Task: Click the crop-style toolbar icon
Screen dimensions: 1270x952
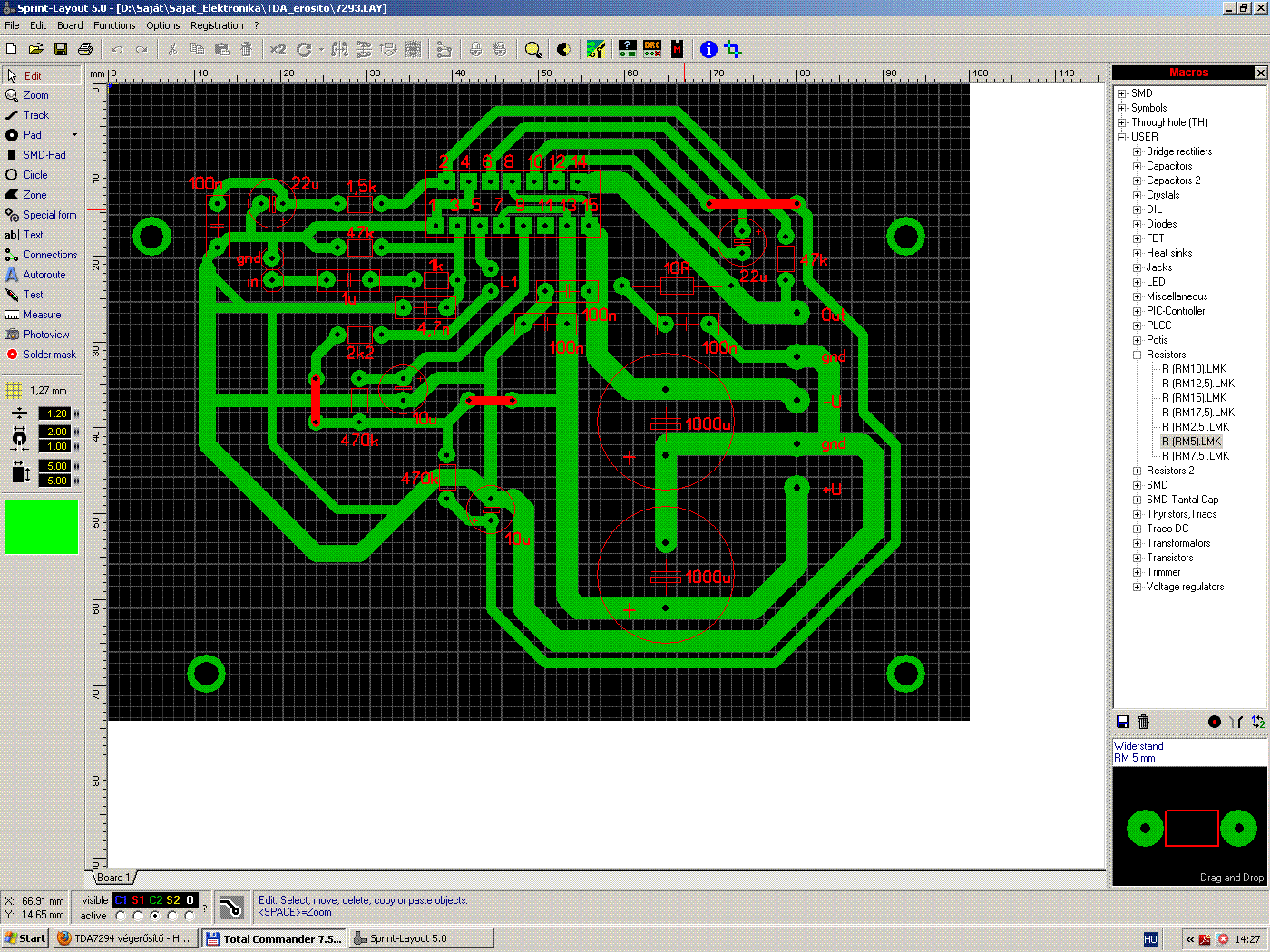Action: [x=733, y=49]
